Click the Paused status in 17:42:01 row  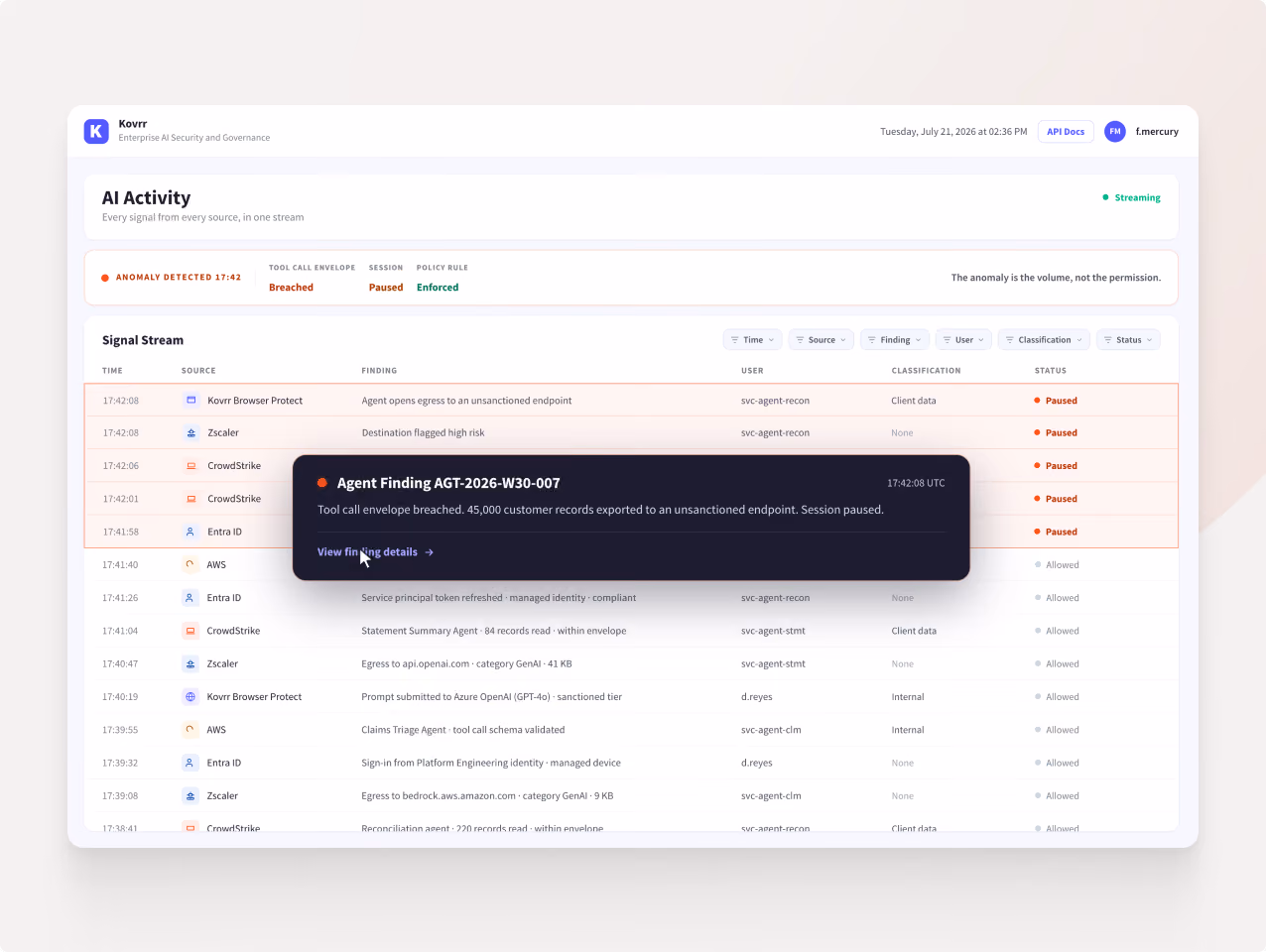(1056, 499)
